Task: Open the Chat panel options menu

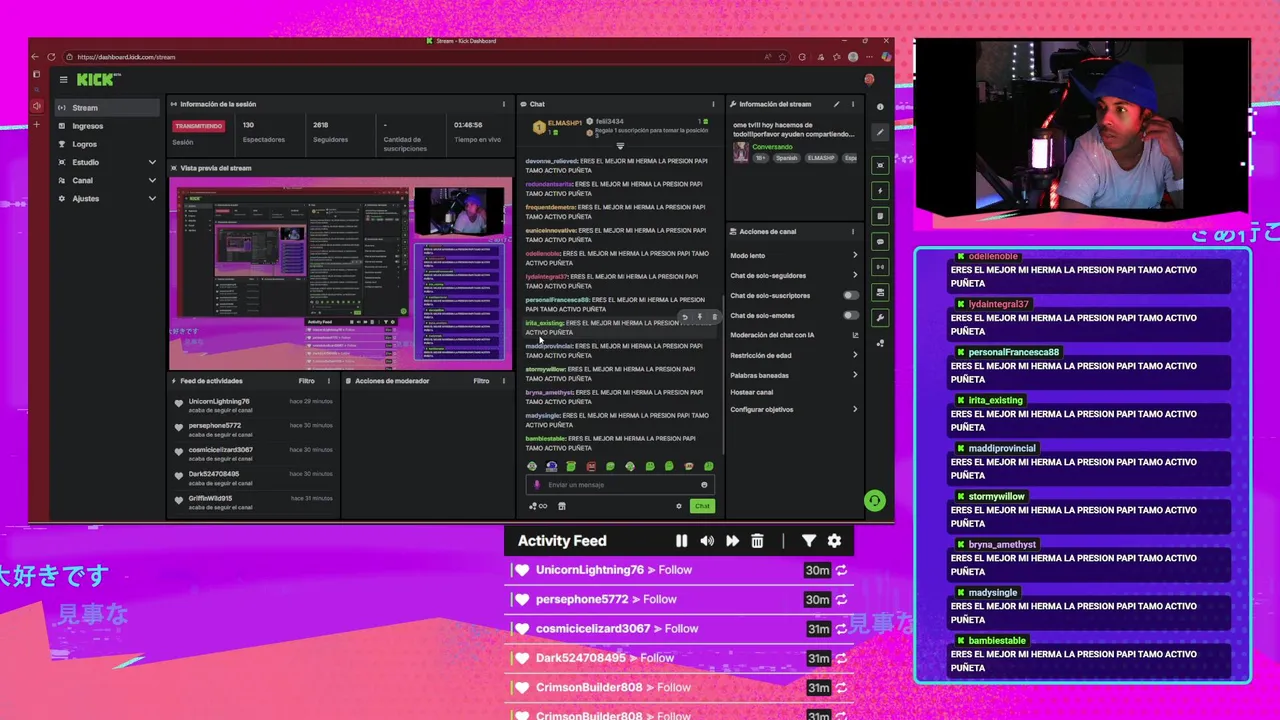Action: point(713,104)
